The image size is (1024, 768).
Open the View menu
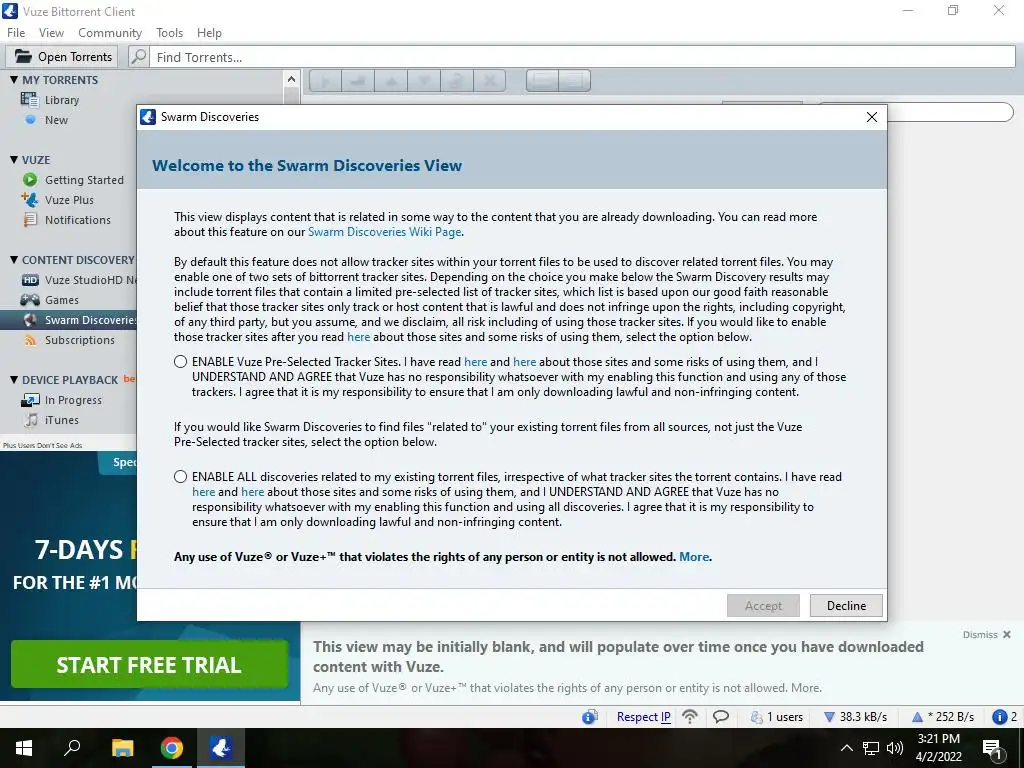[x=51, y=33]
